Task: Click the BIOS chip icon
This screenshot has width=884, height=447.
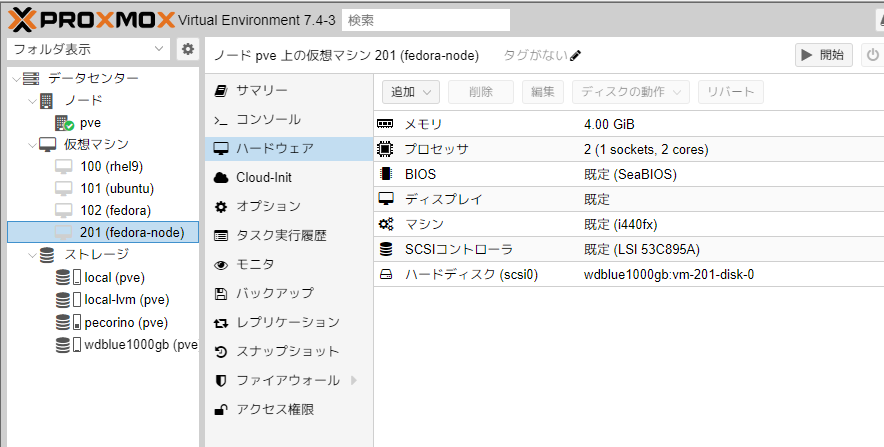Action: pos(386,174)
